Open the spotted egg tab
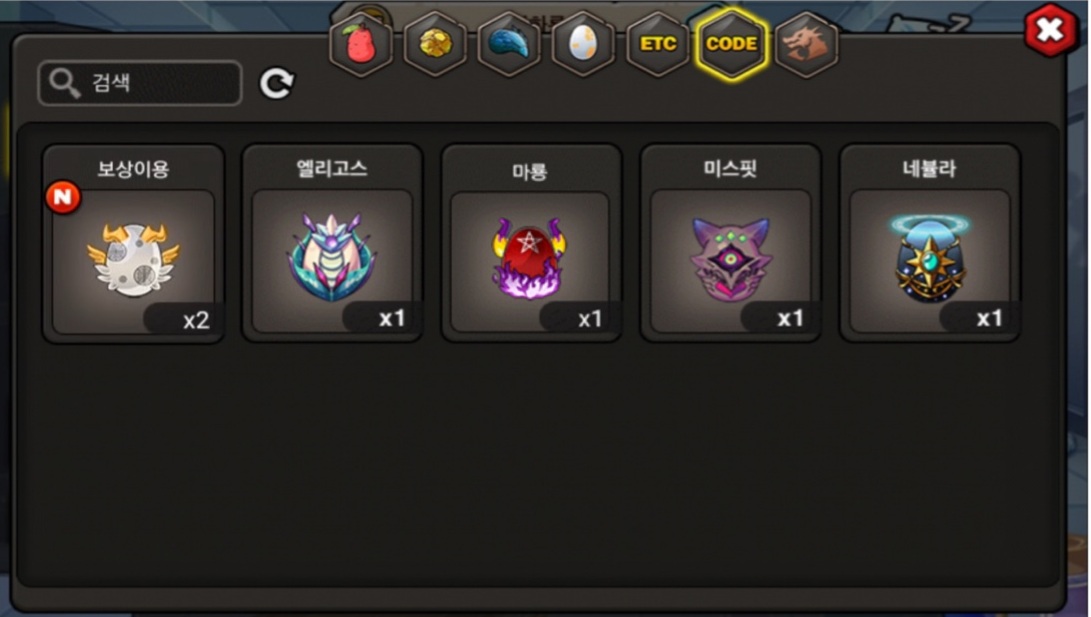Screen dimensions: 1091x617 point(583,45)
